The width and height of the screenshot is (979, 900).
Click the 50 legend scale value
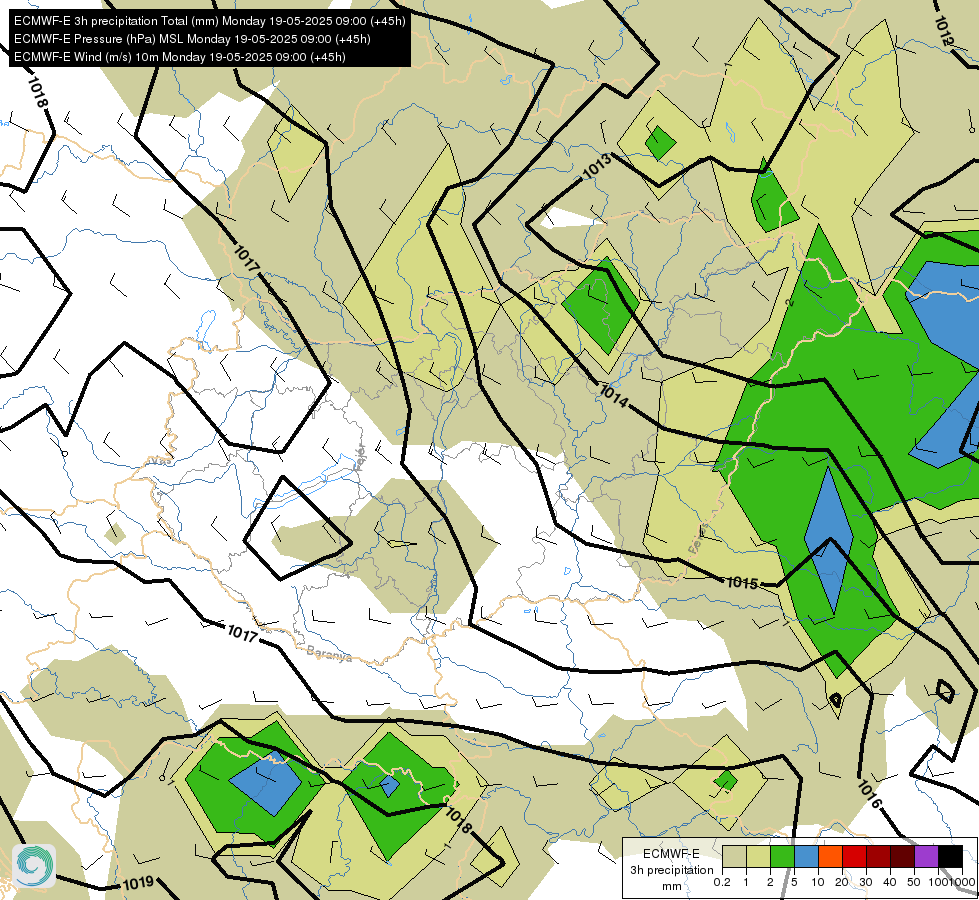click(x=914, y=882)
